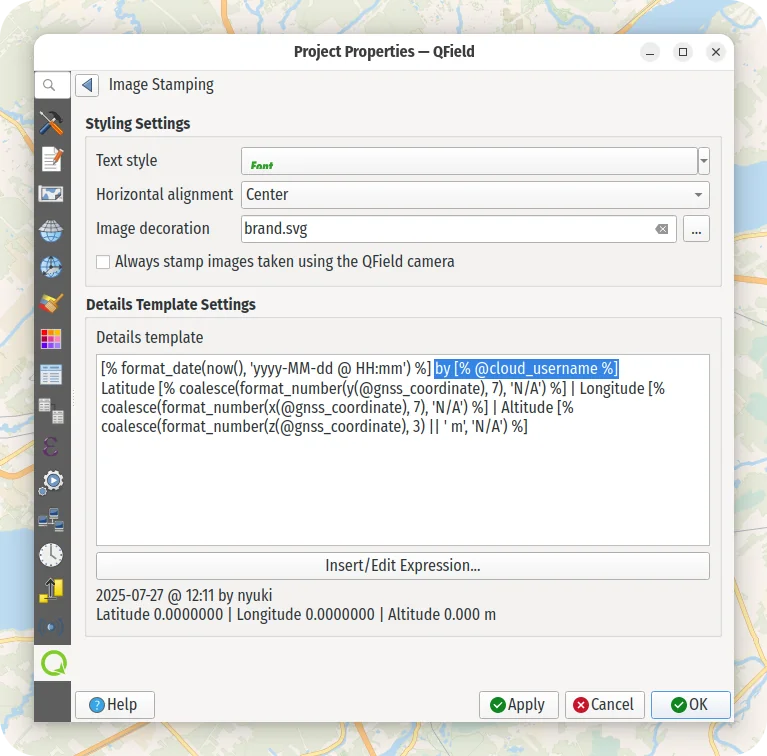The height and width of the screenshot is (756, 767).
Task: Select the QField tab icon
Action: 51,662
